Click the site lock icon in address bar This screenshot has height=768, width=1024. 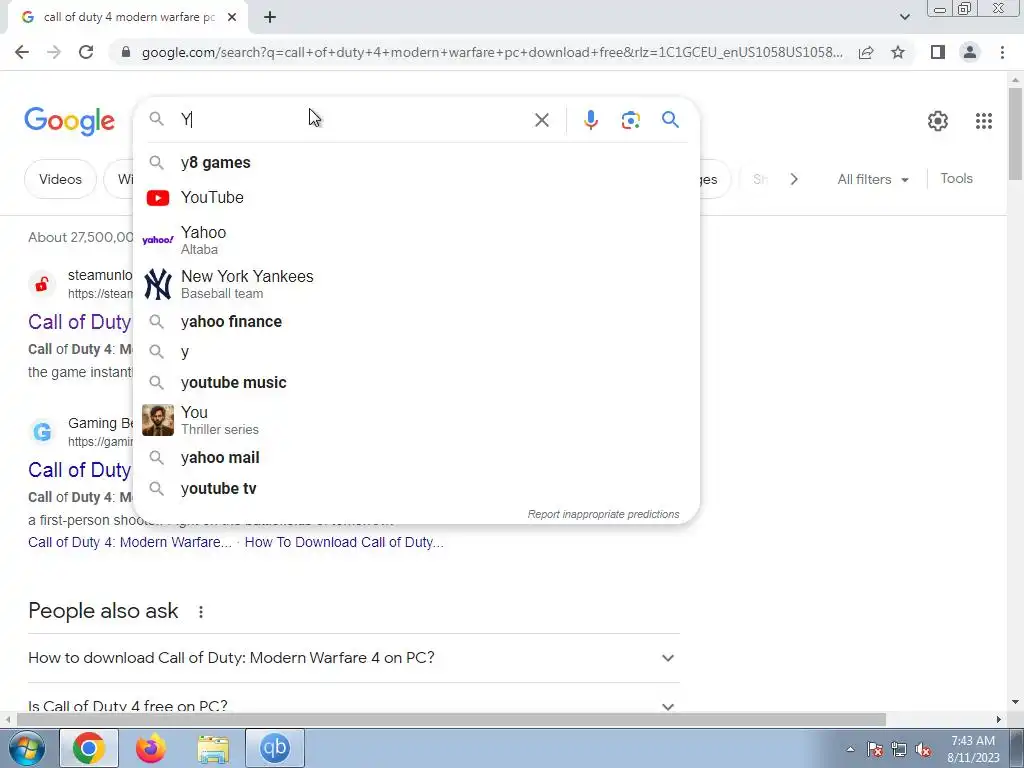pyautogui.click(x=126, y=52)
